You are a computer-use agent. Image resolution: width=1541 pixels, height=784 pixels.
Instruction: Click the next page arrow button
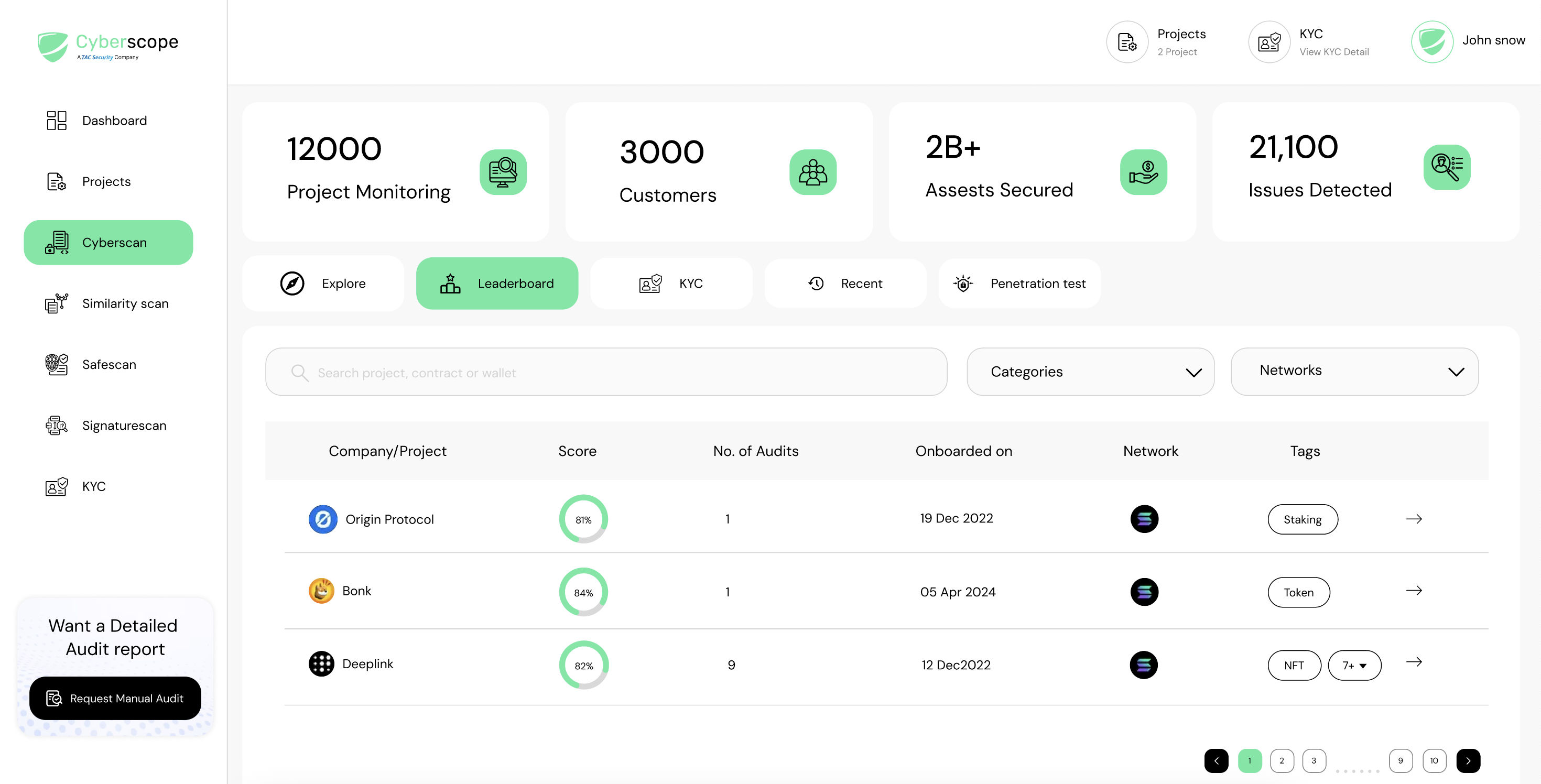tap(1468, 760)
